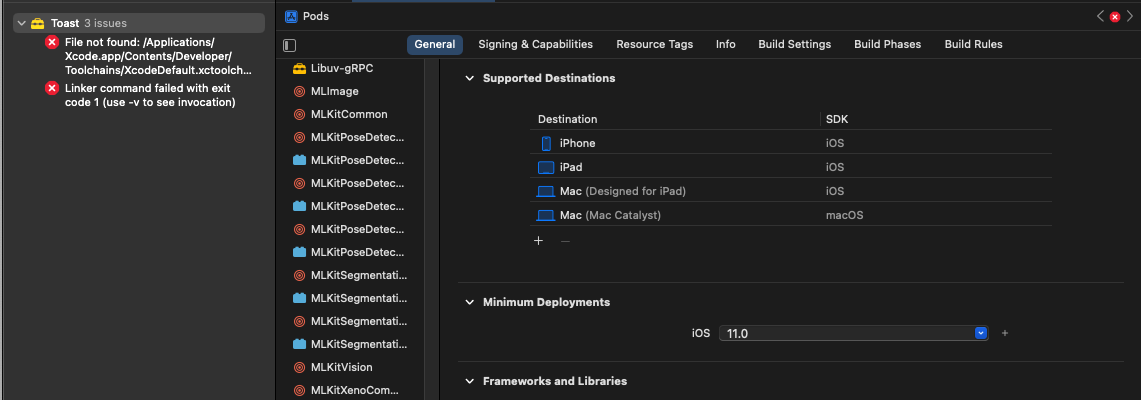
Task: Click the MLKitCommon target icon
Action: (x=299, y=114)
